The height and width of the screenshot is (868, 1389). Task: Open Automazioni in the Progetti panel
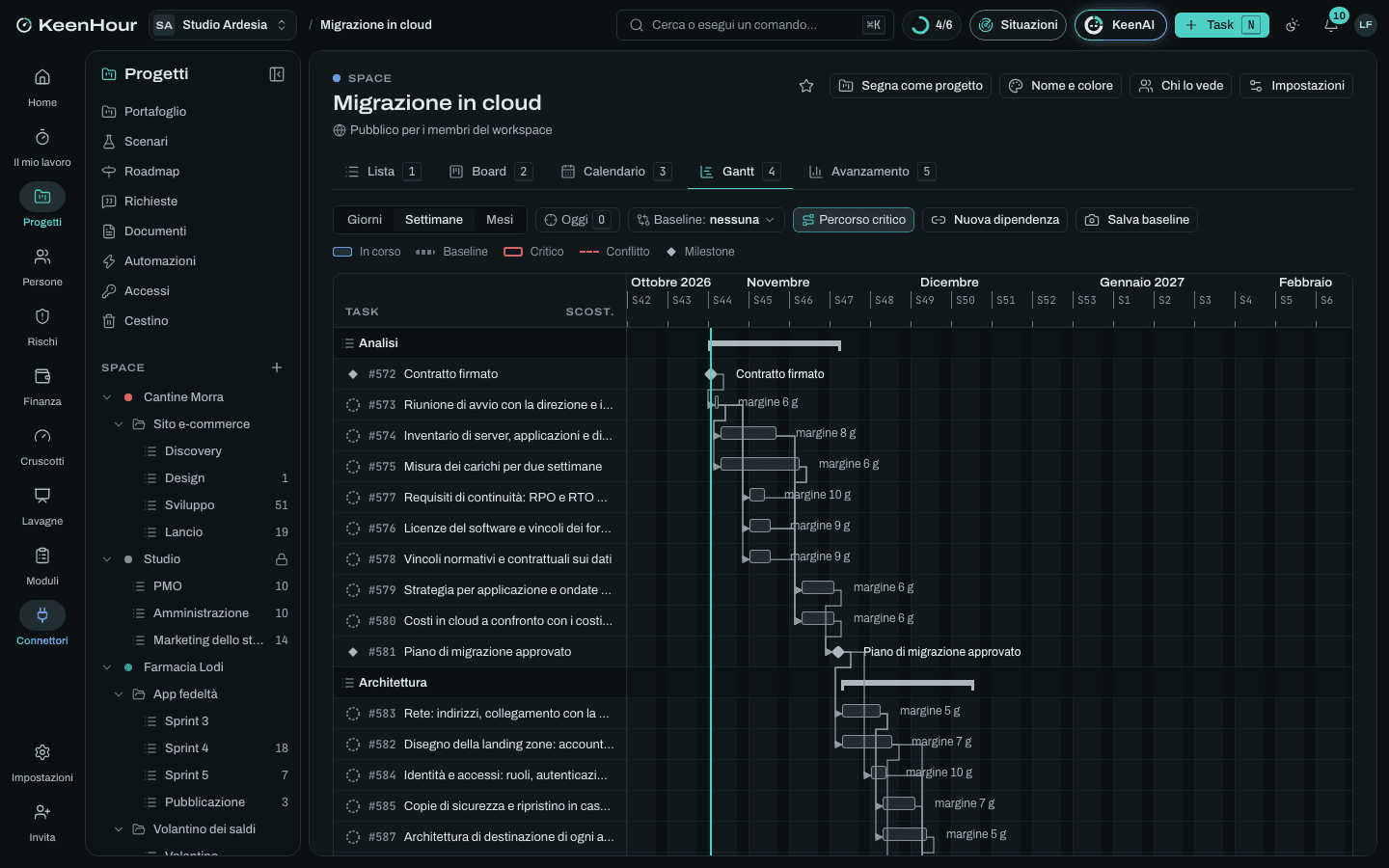(x=193, y=261)
